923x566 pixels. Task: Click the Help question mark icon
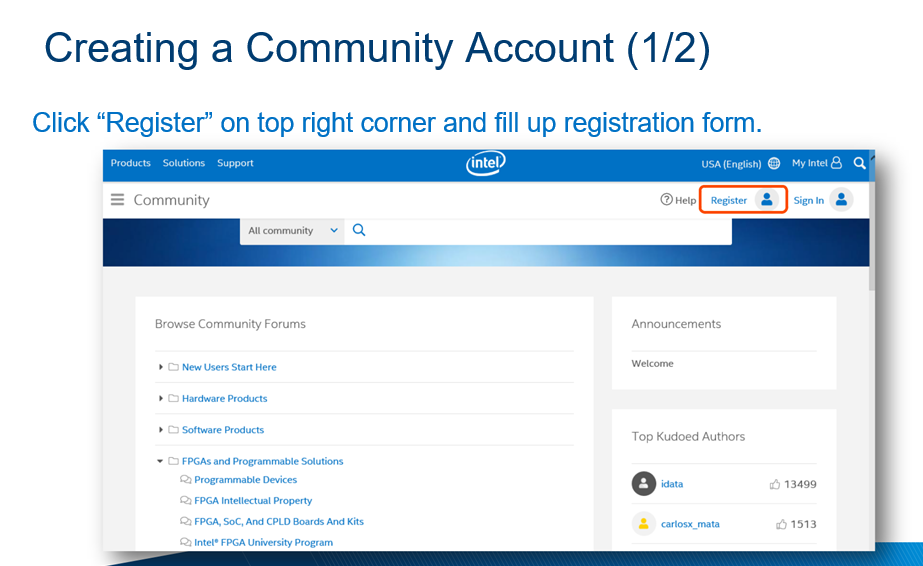pos(666,199)
